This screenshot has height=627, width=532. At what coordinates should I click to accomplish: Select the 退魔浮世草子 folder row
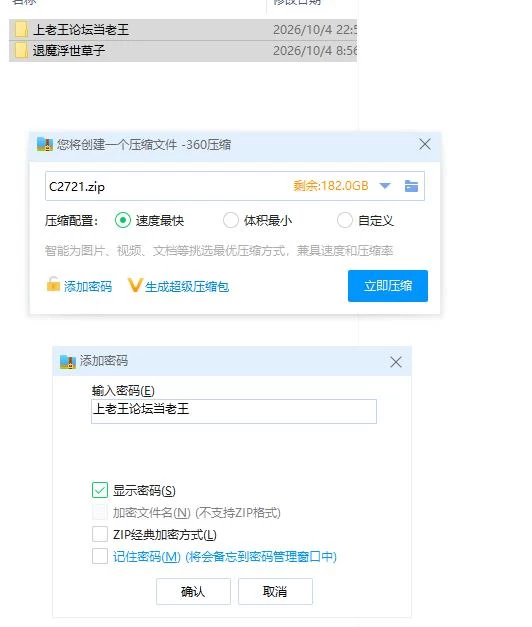click(x=183, y=51)
